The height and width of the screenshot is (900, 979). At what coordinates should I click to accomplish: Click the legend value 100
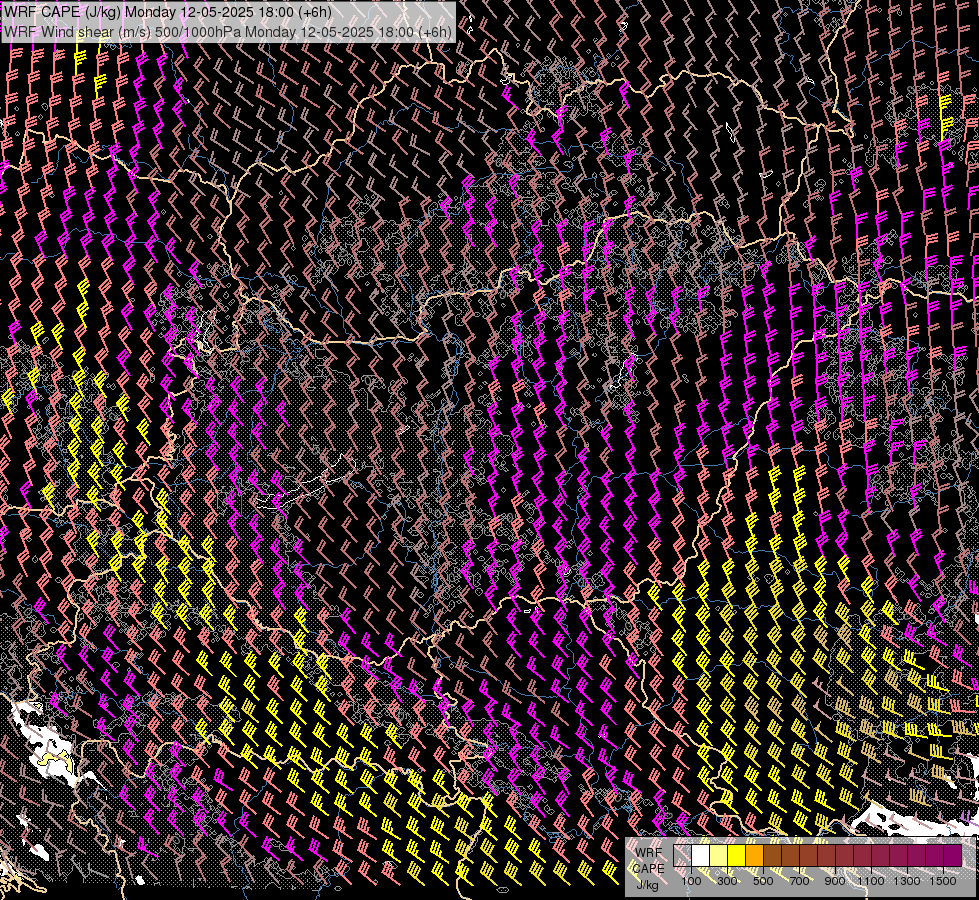tap(691, 881)
